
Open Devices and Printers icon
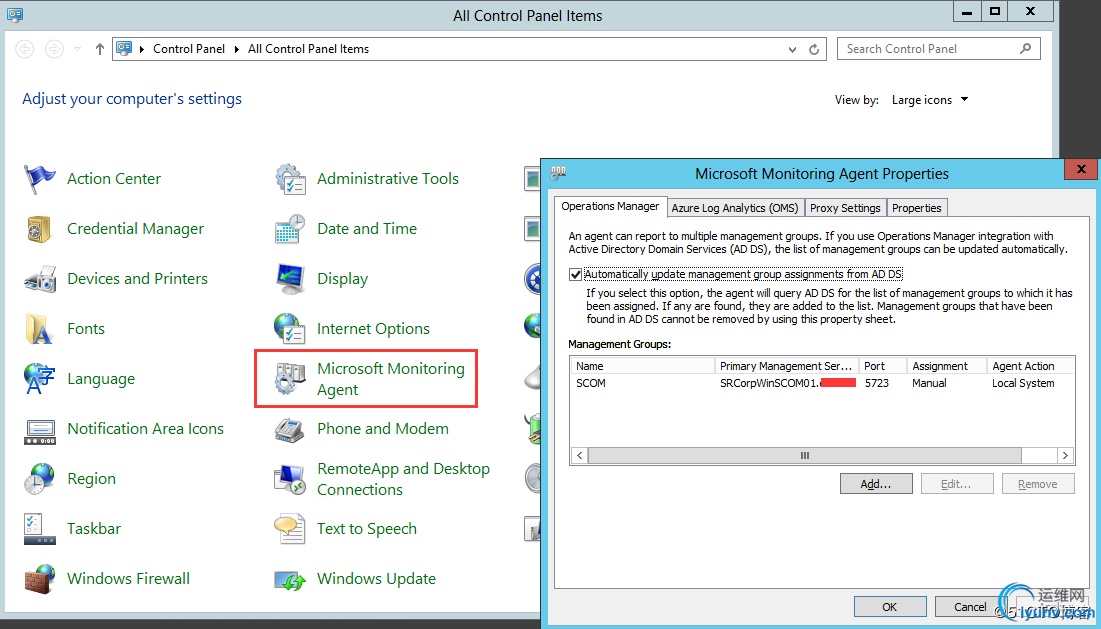pos(39,279)
